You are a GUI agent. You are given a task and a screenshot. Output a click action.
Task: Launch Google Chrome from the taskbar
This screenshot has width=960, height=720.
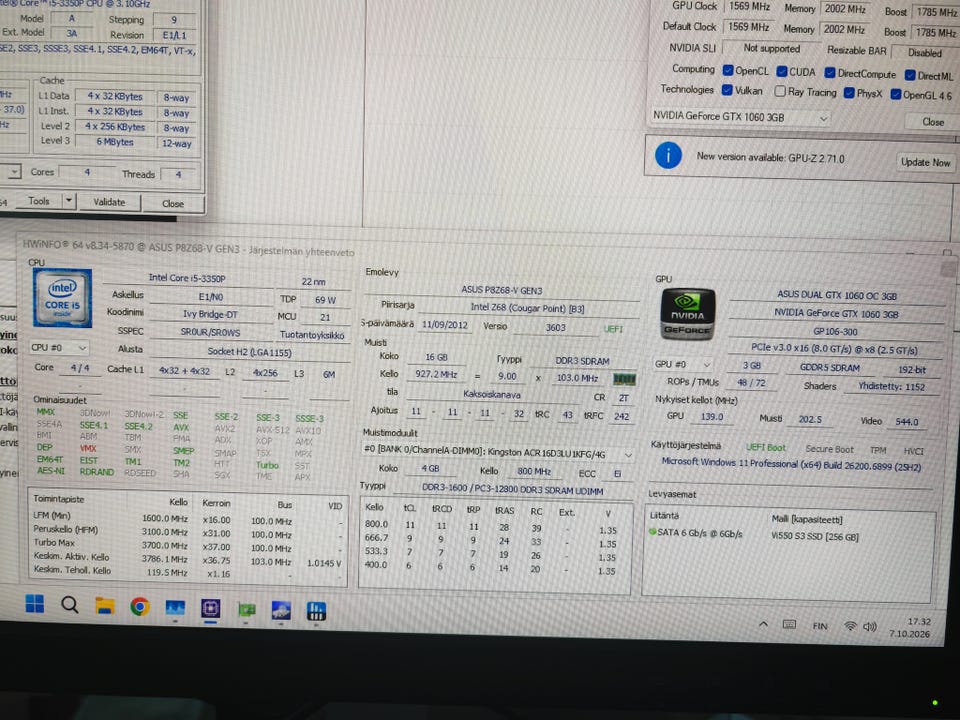click(x=140, y=607)
